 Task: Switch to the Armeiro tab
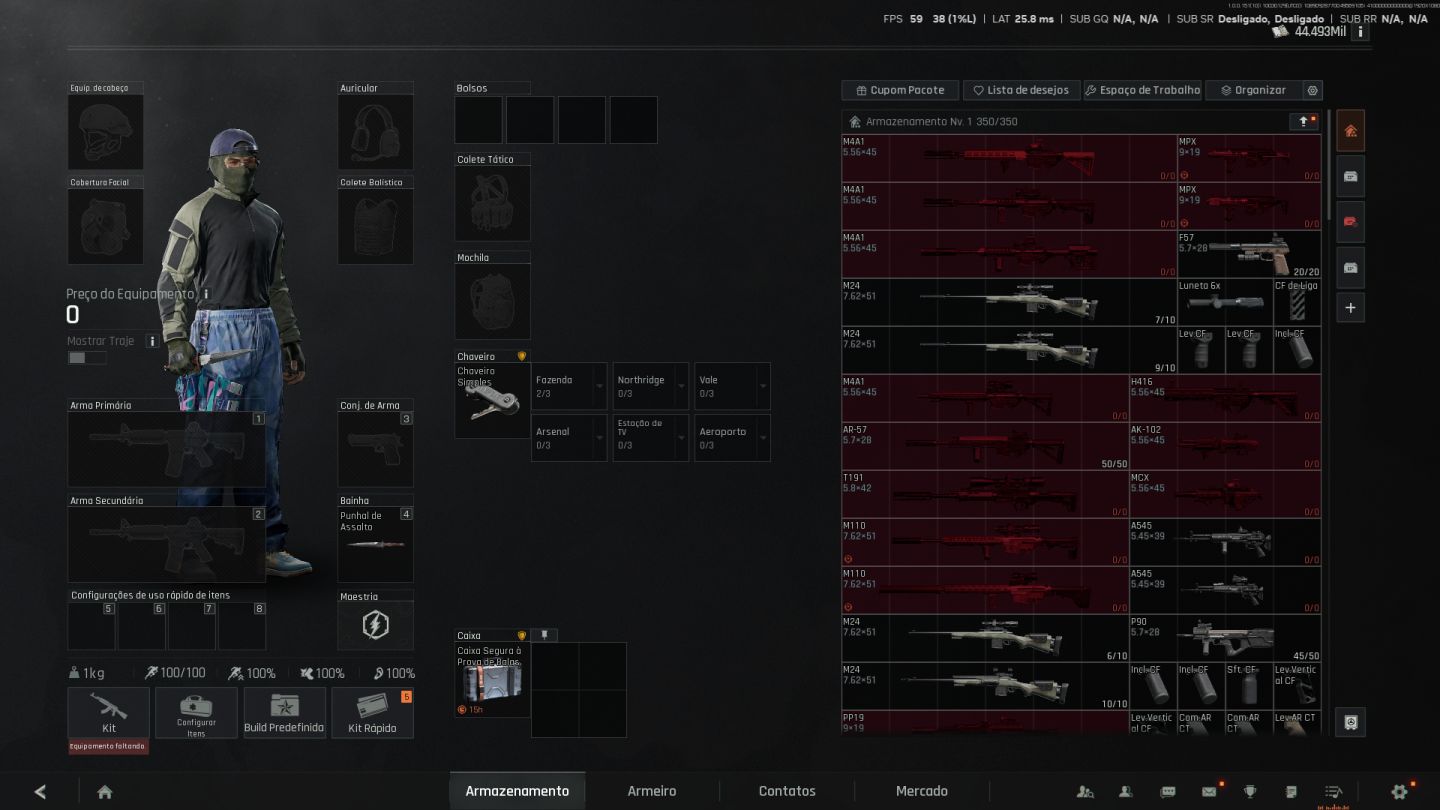pyautogui.click(x=652, y=791)
